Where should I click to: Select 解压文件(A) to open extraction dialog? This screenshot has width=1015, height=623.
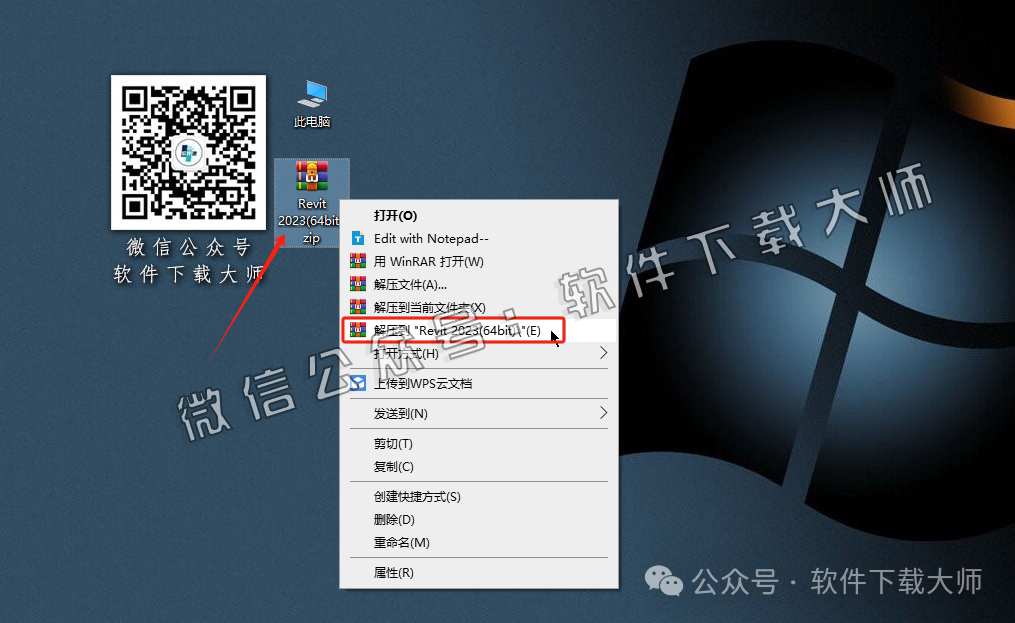(x=408, y=284)
